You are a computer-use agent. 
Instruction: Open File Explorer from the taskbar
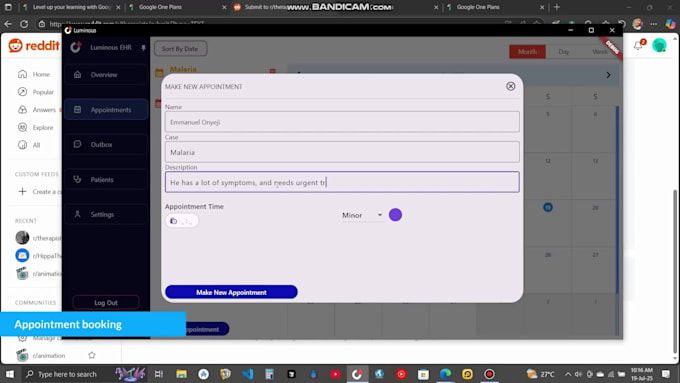(x=181, y=374)
